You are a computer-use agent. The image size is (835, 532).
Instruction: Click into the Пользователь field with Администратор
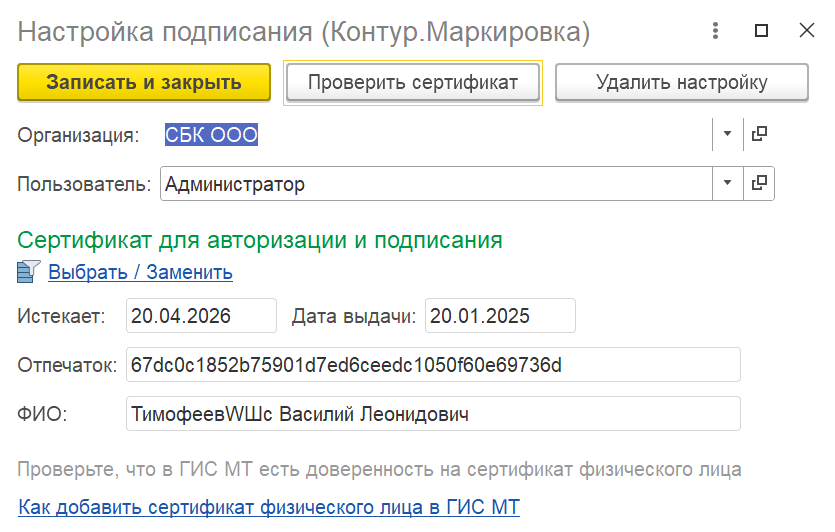[436, 184]
